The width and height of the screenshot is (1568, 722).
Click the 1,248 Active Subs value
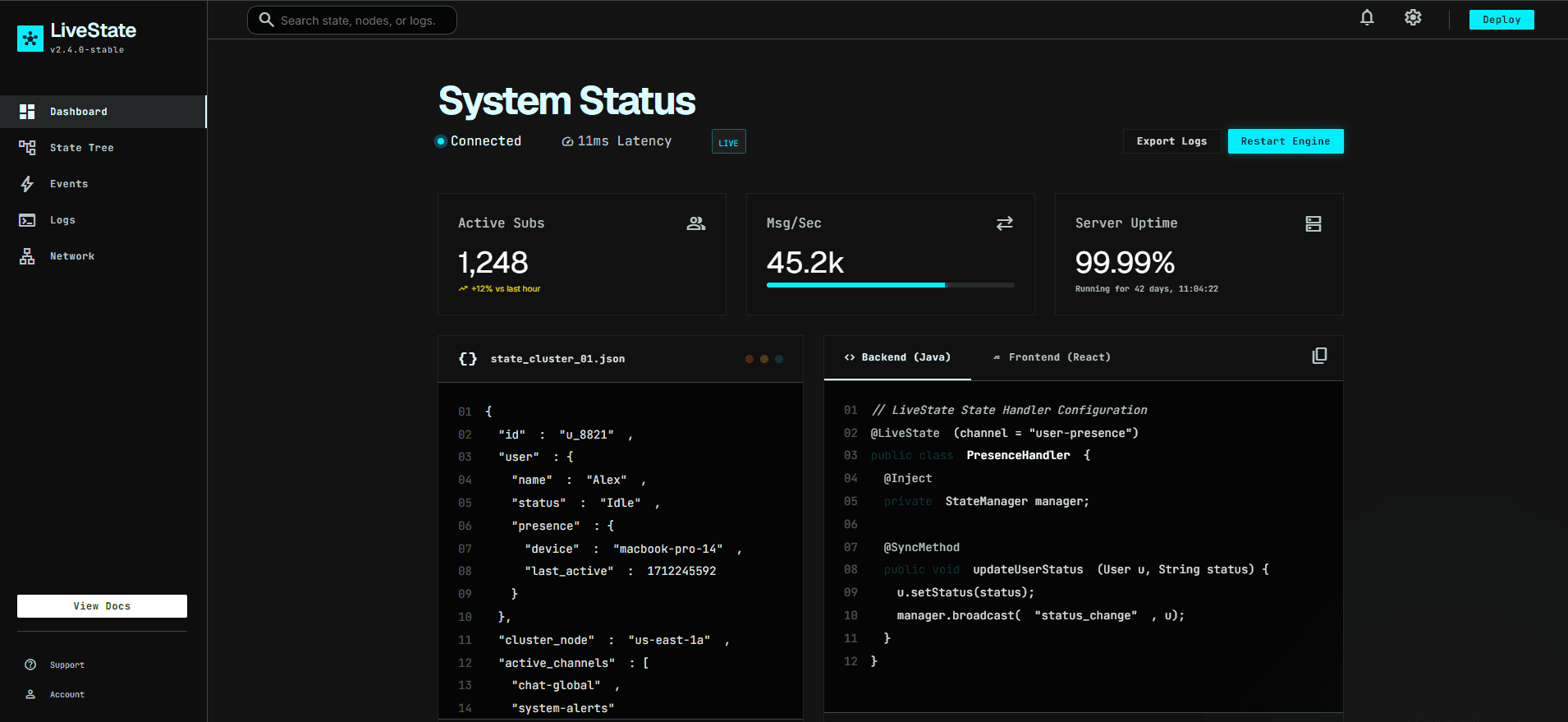click(493, 263)
